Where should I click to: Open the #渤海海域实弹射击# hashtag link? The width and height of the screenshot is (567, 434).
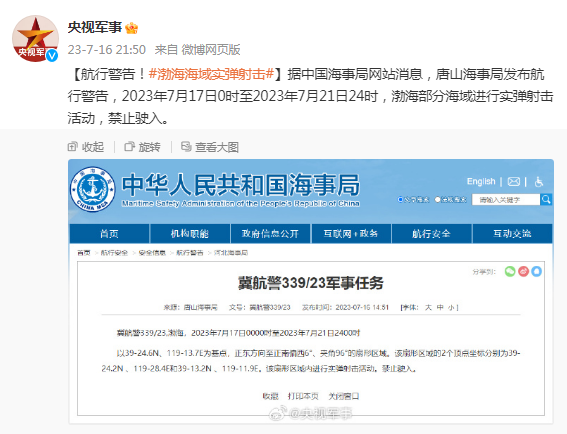pos(211,74)
